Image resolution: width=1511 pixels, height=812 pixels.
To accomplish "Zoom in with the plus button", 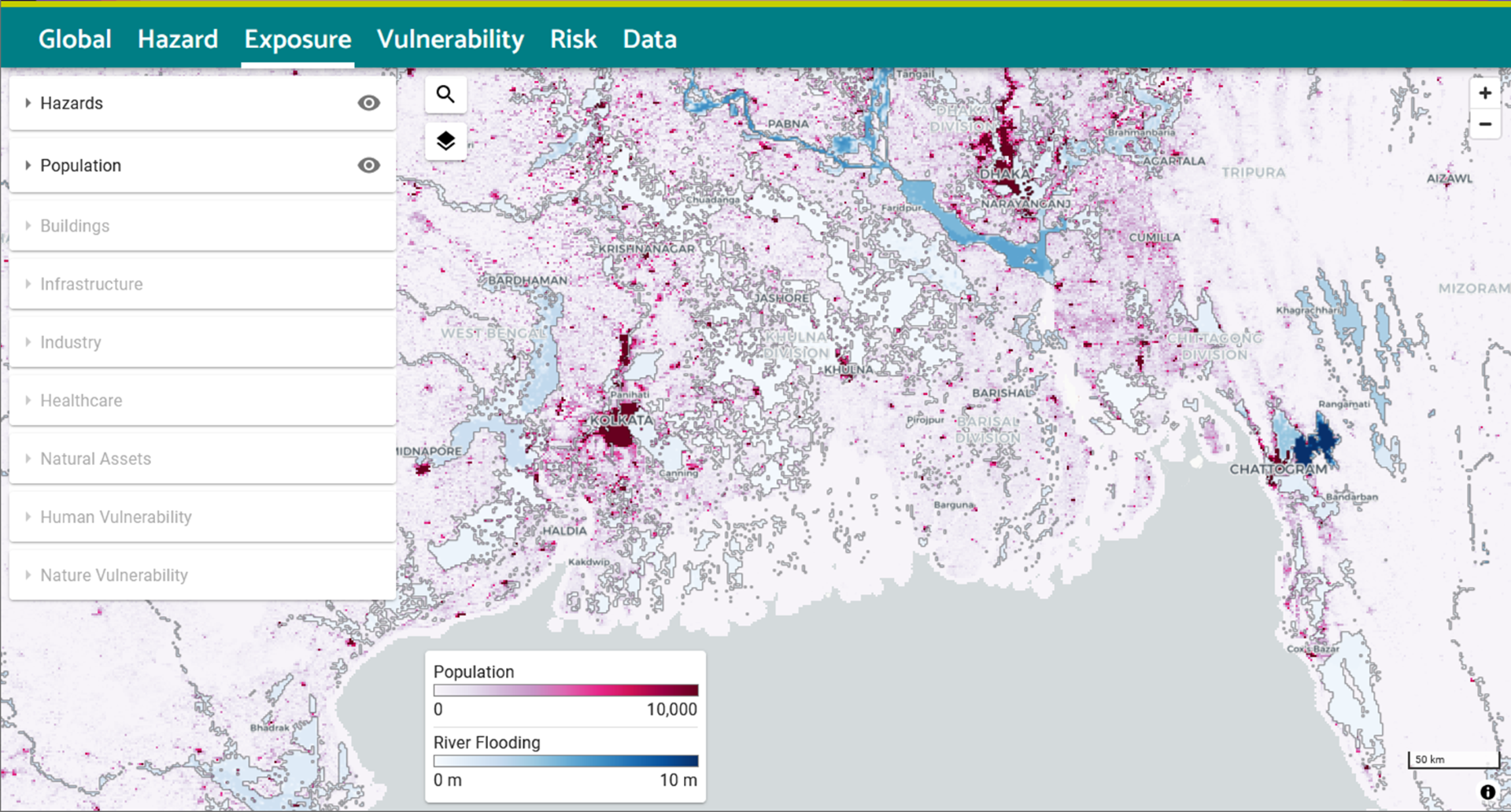I will 1485,94.
